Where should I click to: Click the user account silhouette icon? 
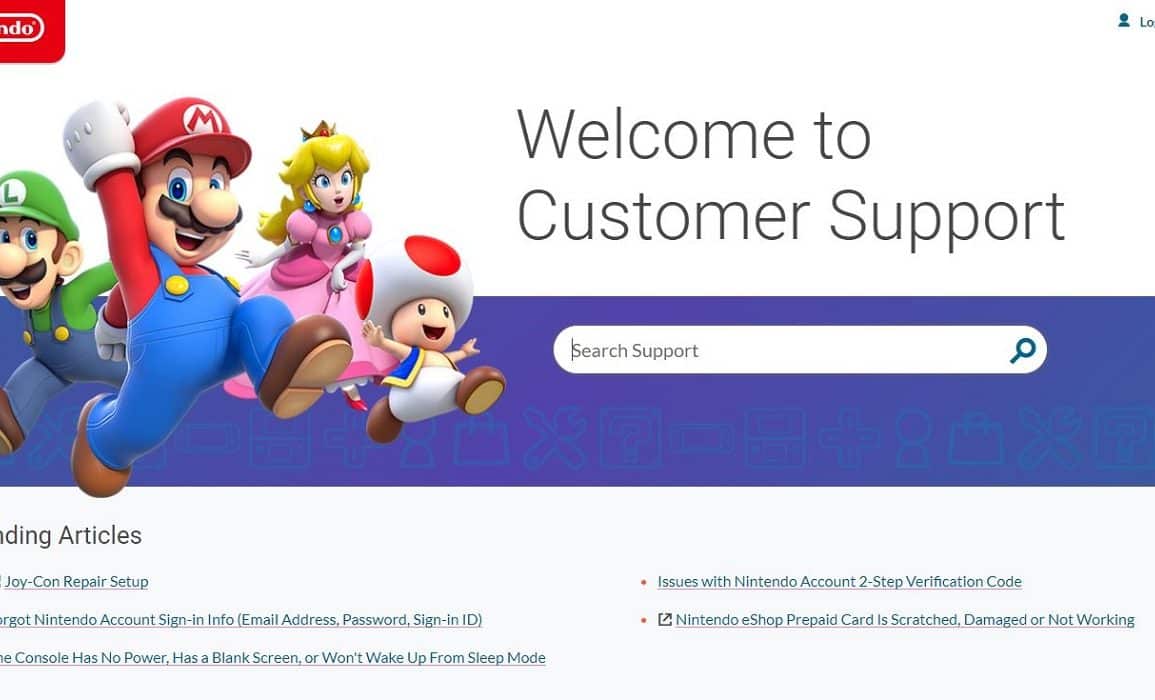coord(1123,21)
